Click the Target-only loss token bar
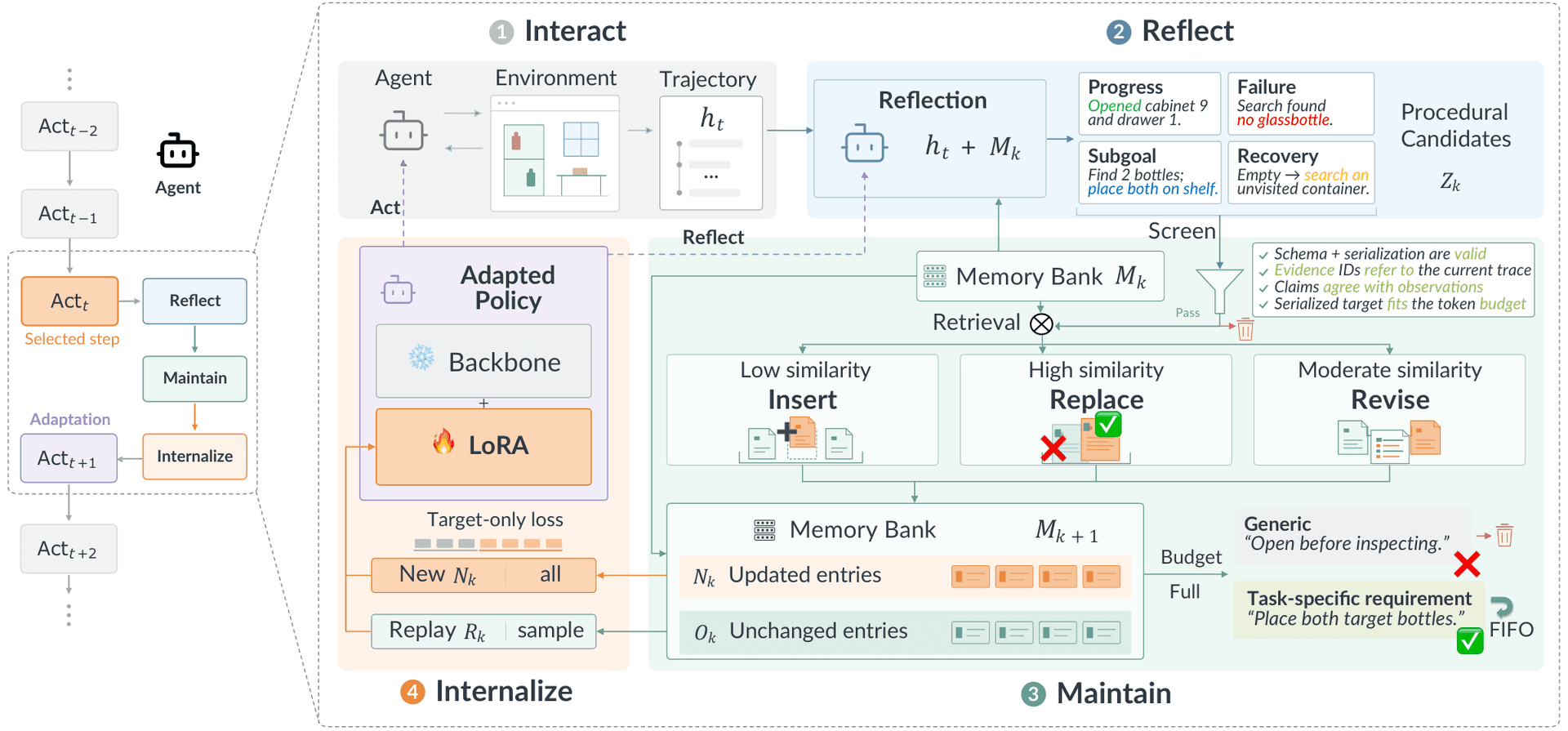1568x731 pixels. pyautogui.click(x=488, y=544)
